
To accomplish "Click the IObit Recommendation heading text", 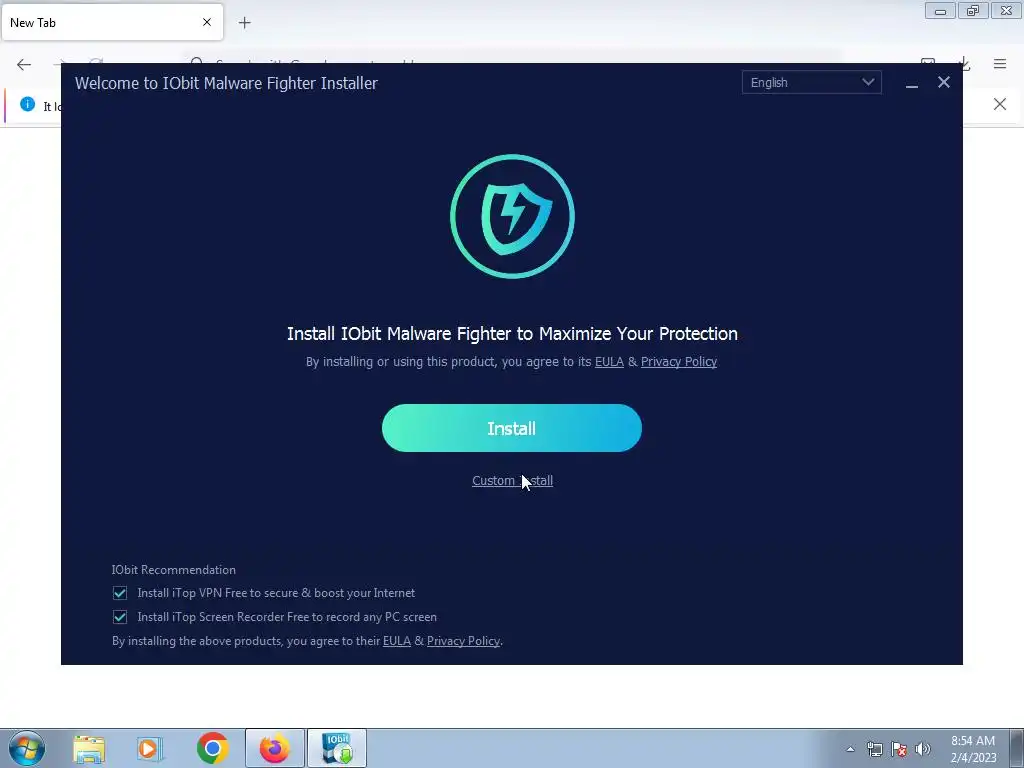I will 174,569.
